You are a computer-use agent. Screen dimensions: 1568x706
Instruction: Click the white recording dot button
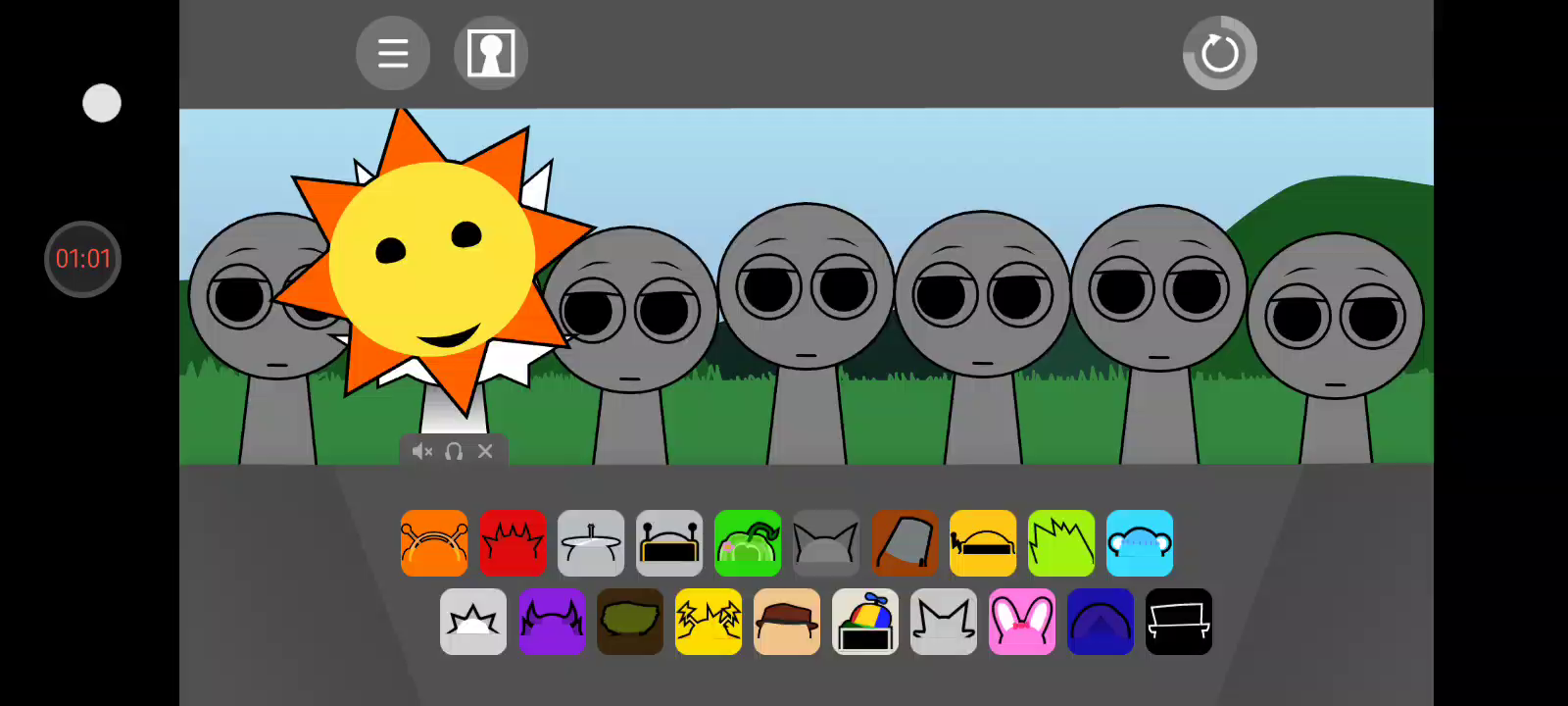tap(102, 103)
